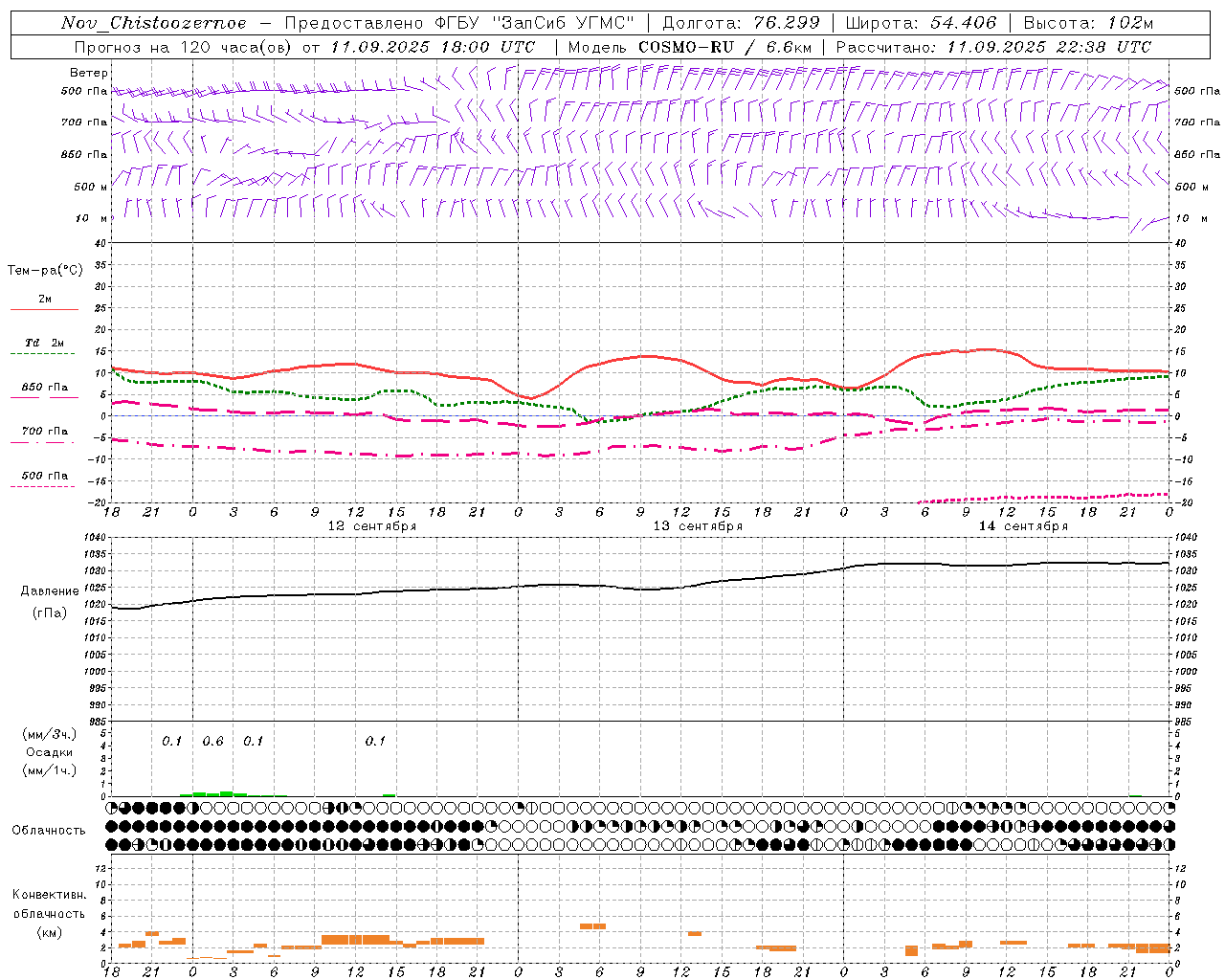Image resolution: width=1225 pixels, height=980 pixels.
Task: Click the forecast start time 11.09.2025 18:00 UTC
Action: (433, 47)
